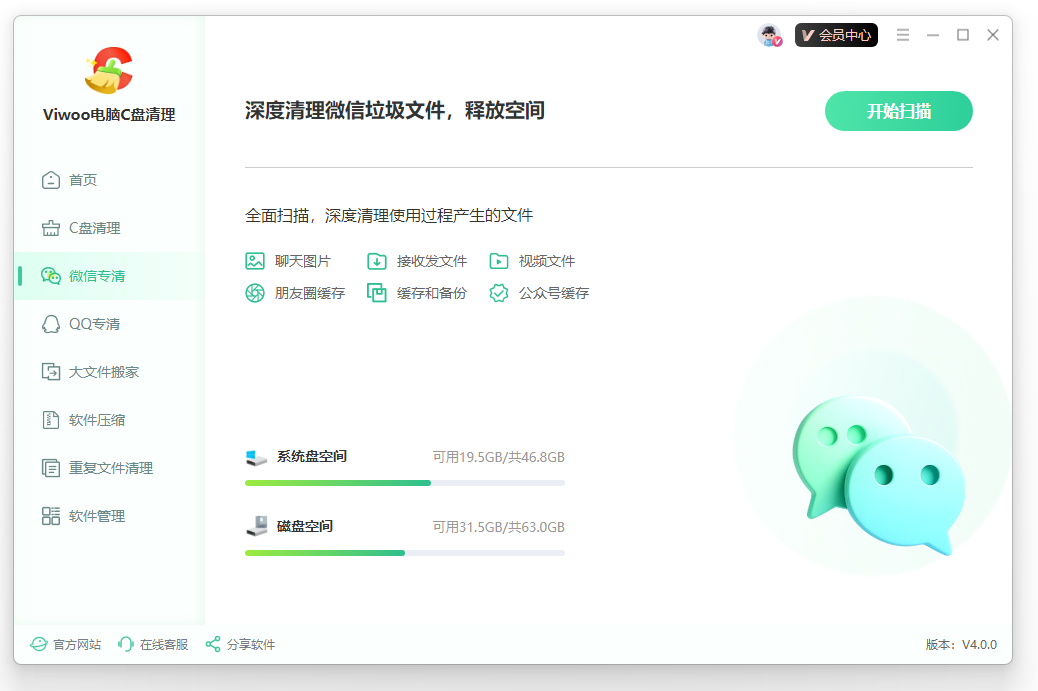The width and height of the screenshot is (1038, 691).
Task: Select the 缓存和备份 (cache and backup) icon
Action: pyautogui.click(x=377, y=293)
